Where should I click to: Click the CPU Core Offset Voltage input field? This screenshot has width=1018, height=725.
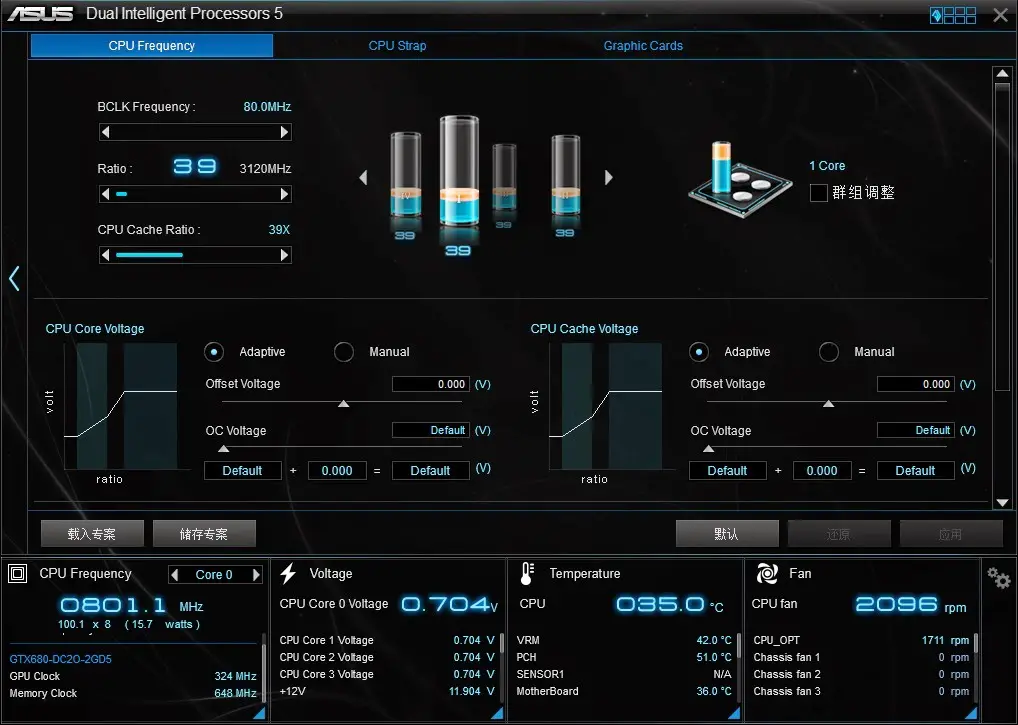(x=430, y=384)
